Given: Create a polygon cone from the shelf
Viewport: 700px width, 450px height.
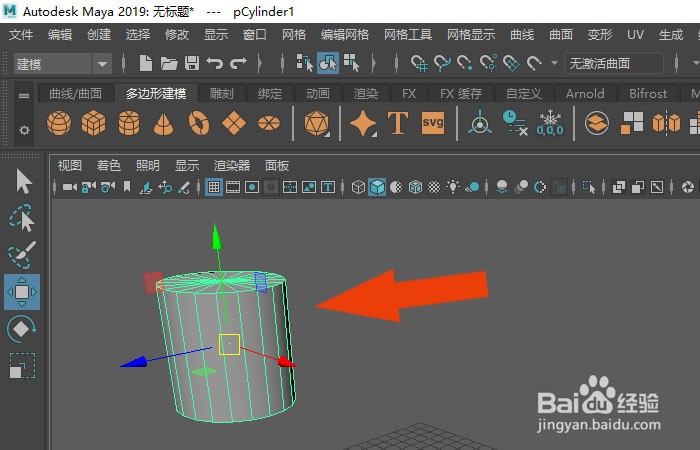Looking at the screenshot, I should (x=163, y=124).
